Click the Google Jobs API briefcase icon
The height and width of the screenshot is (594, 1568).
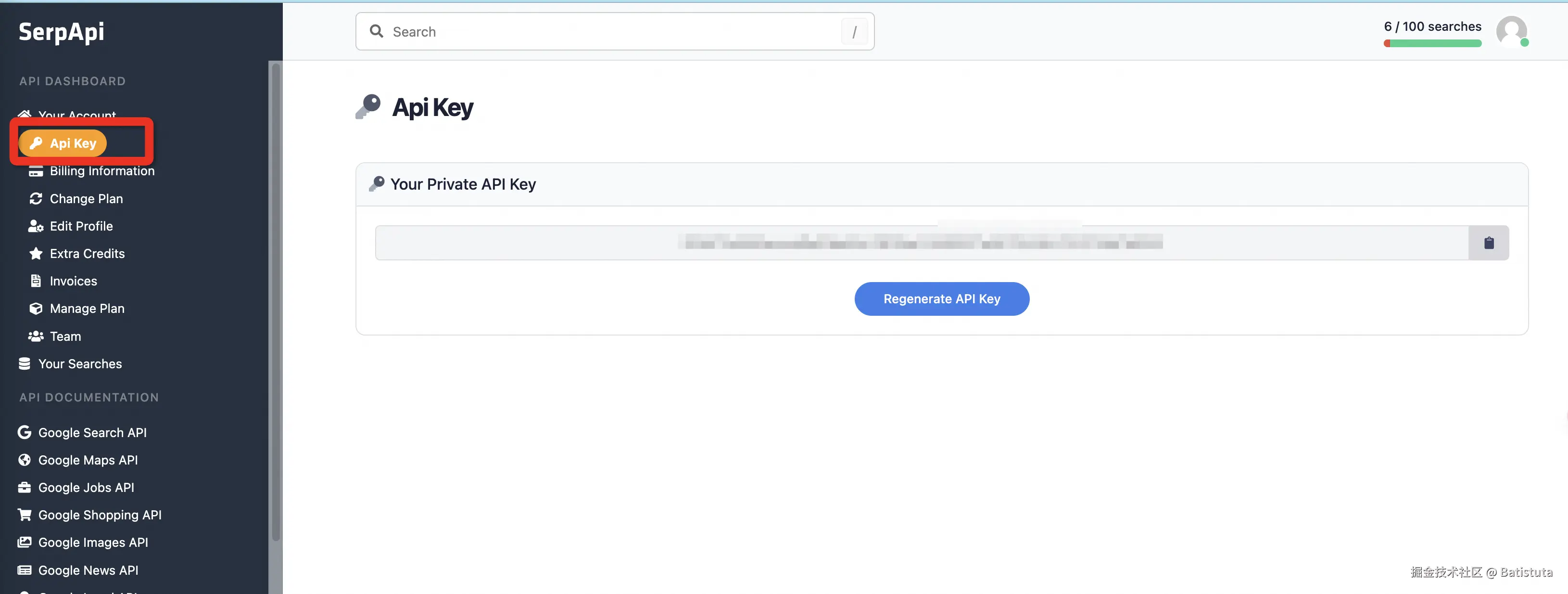click(25, 488)
